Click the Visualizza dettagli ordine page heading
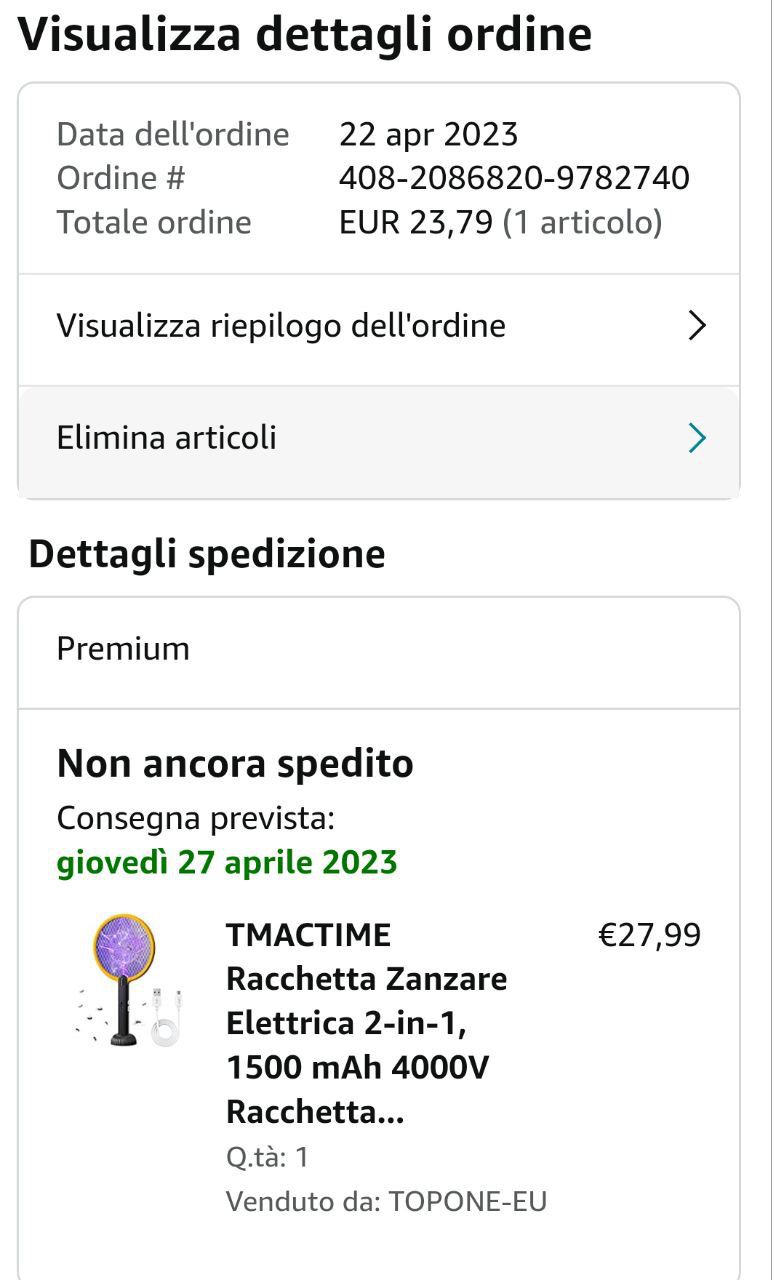772x1280 pixels. [305, 35]
